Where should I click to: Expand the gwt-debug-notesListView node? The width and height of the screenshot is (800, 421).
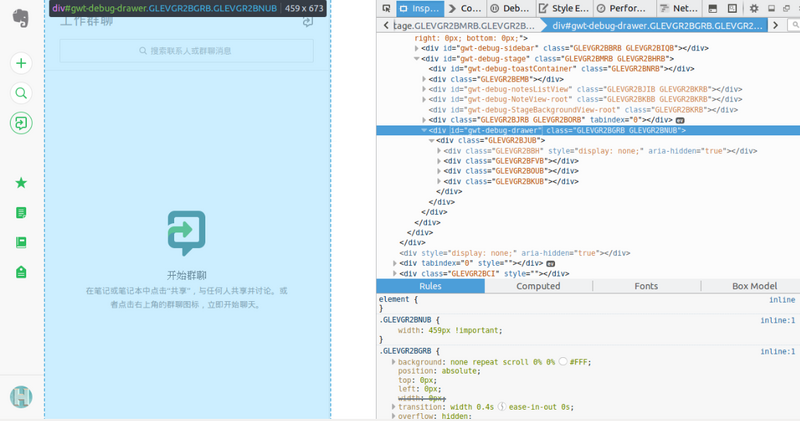[424, 89]
